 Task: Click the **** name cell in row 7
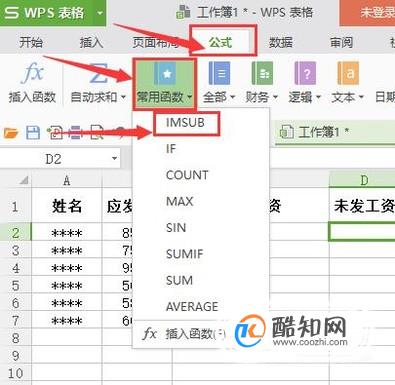pyautogui.click(x=67, y=321)
